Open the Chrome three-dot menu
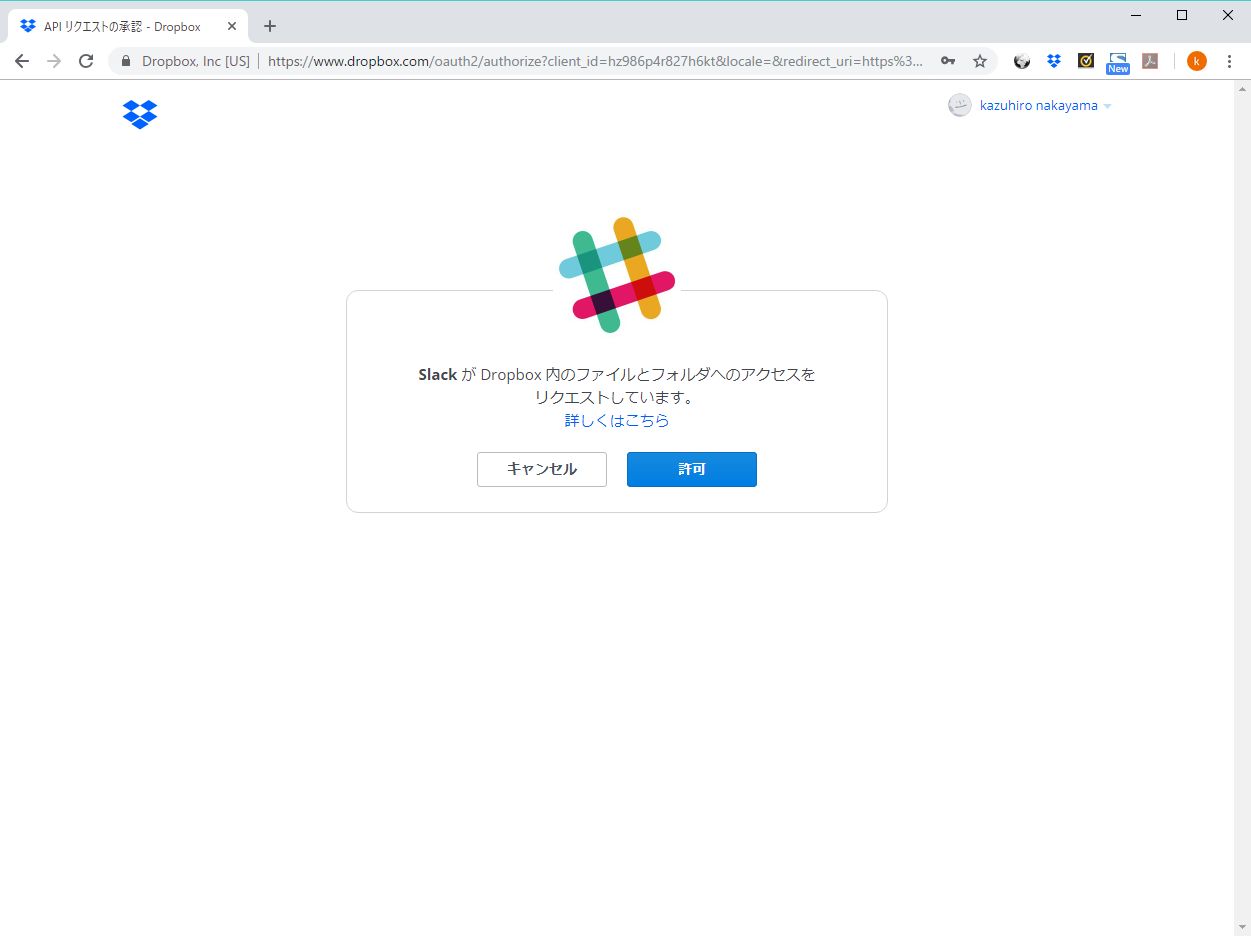 point(1229,61)
